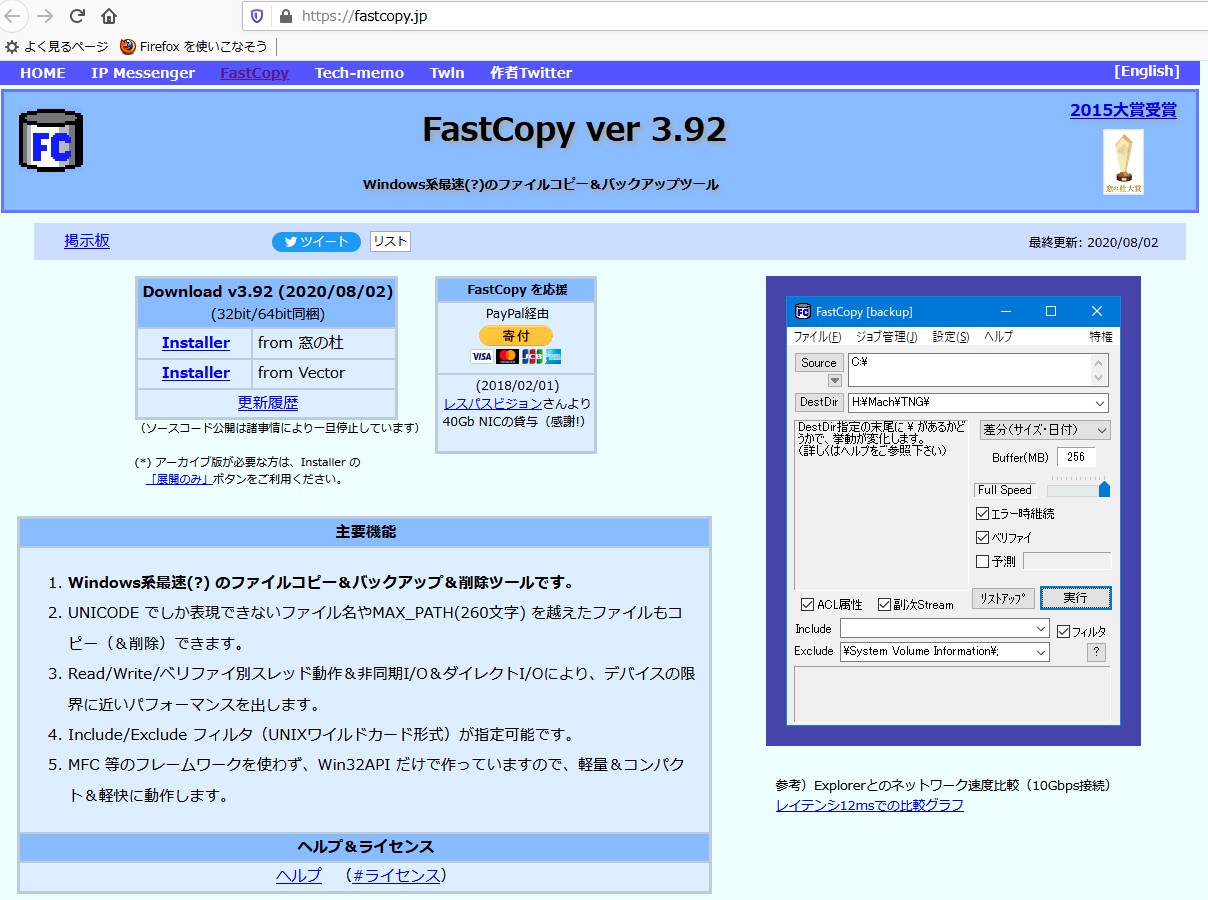Maximize the FastCopy [backup] window

1051,311
